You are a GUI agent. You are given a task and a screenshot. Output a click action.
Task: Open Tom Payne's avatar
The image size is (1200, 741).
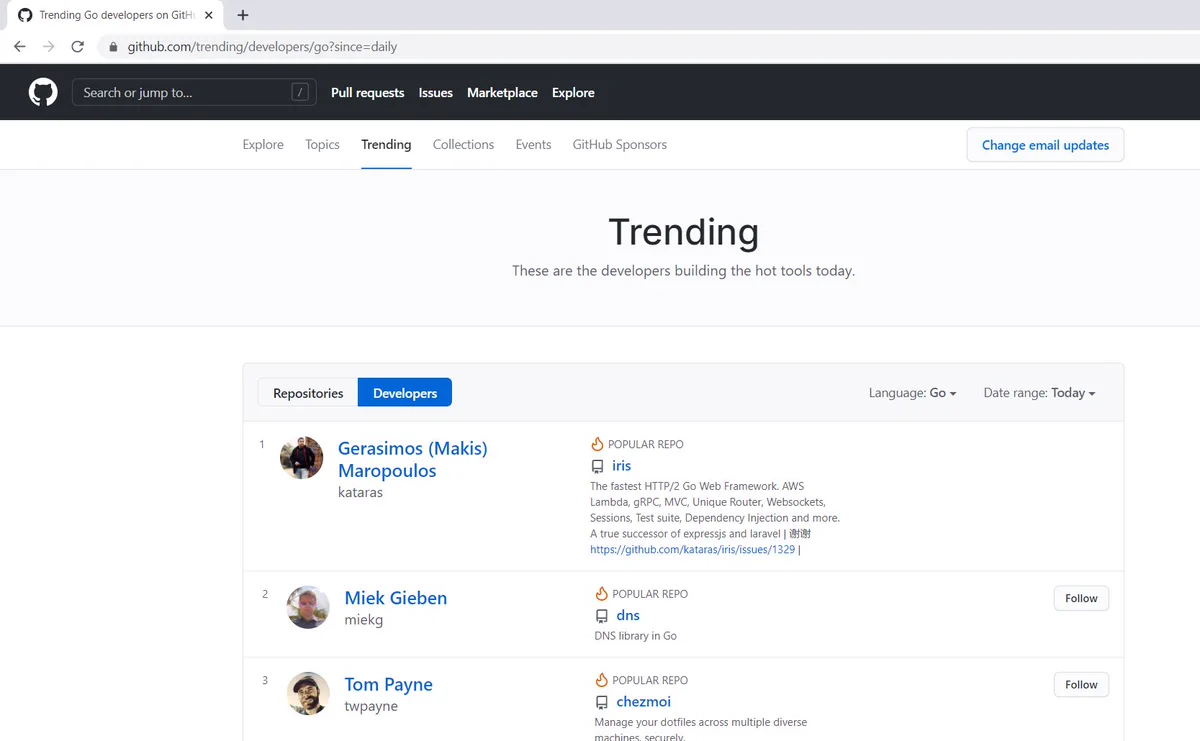click(308, 693)
